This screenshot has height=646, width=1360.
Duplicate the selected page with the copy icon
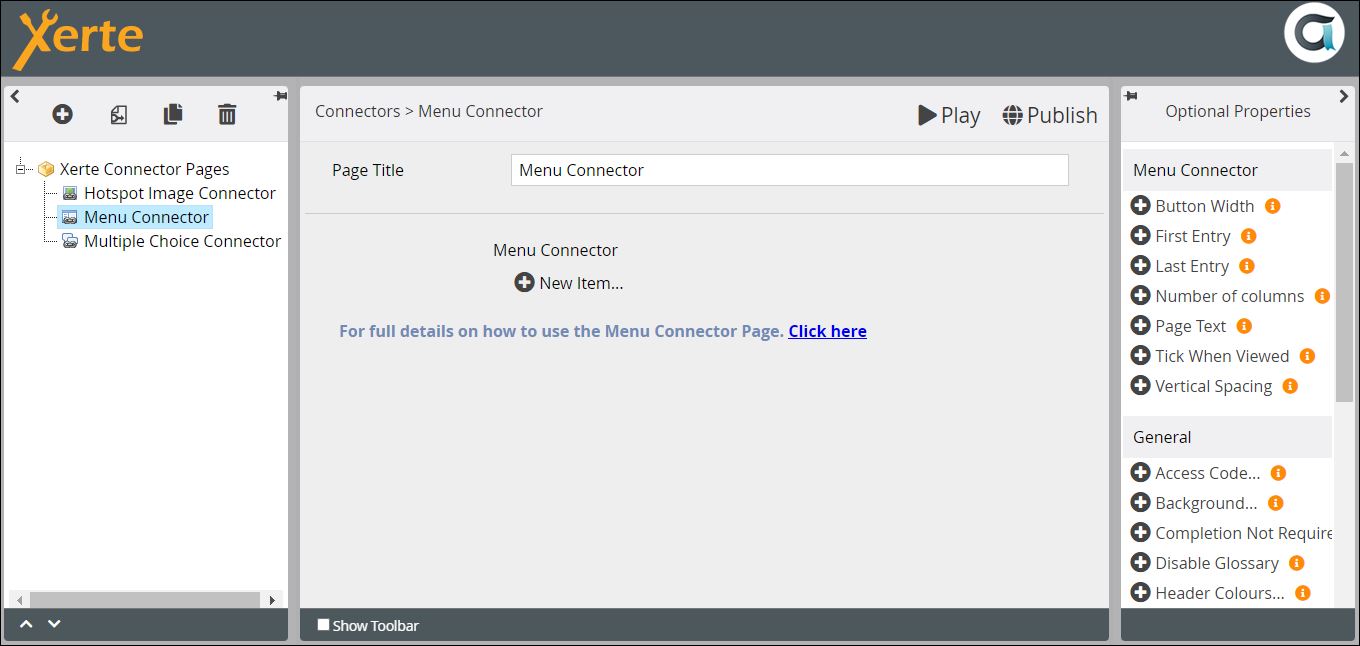(x=173, y=114)
